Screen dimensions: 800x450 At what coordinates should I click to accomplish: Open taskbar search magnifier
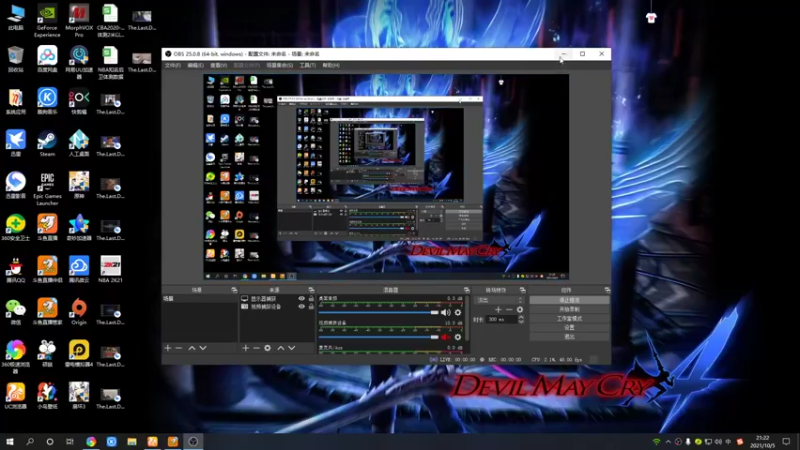[30, 442]
